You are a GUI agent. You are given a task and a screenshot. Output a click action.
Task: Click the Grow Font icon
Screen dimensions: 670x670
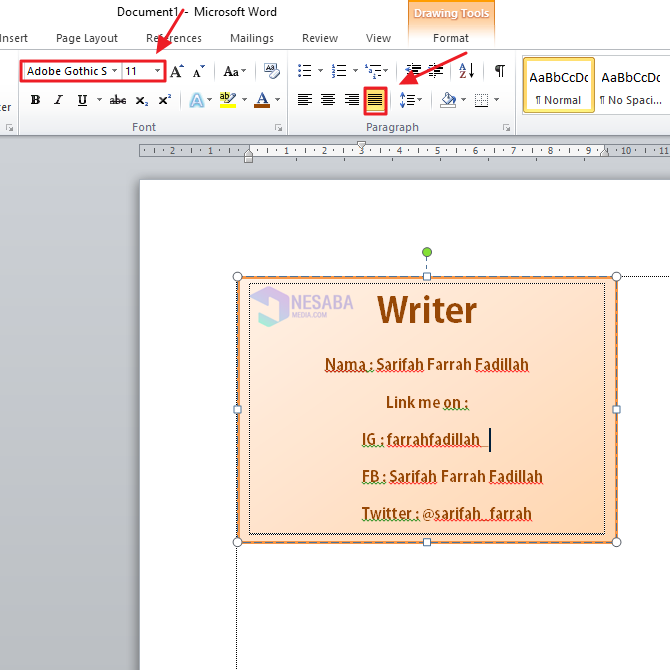click(x=176, y=71)
